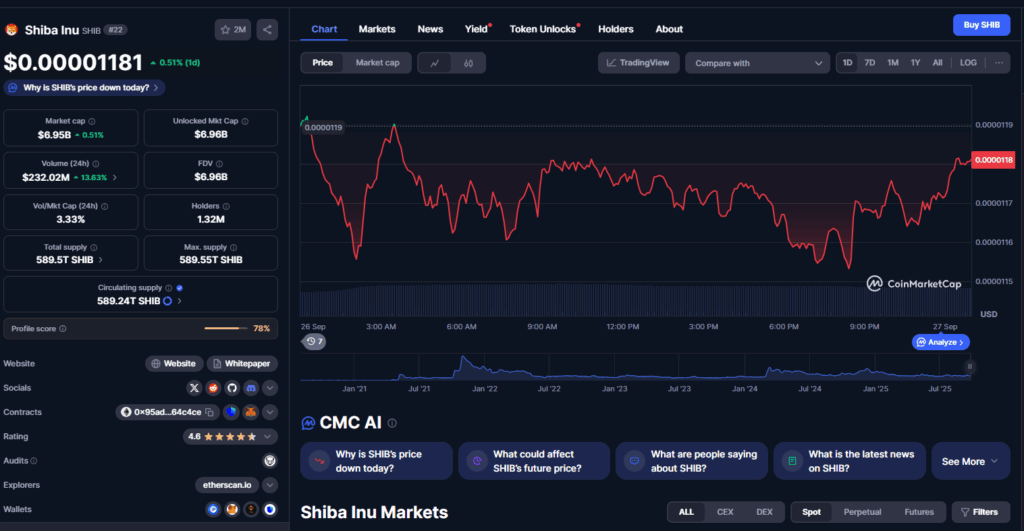Click the FDV info icon

click(x=219, y=164)
